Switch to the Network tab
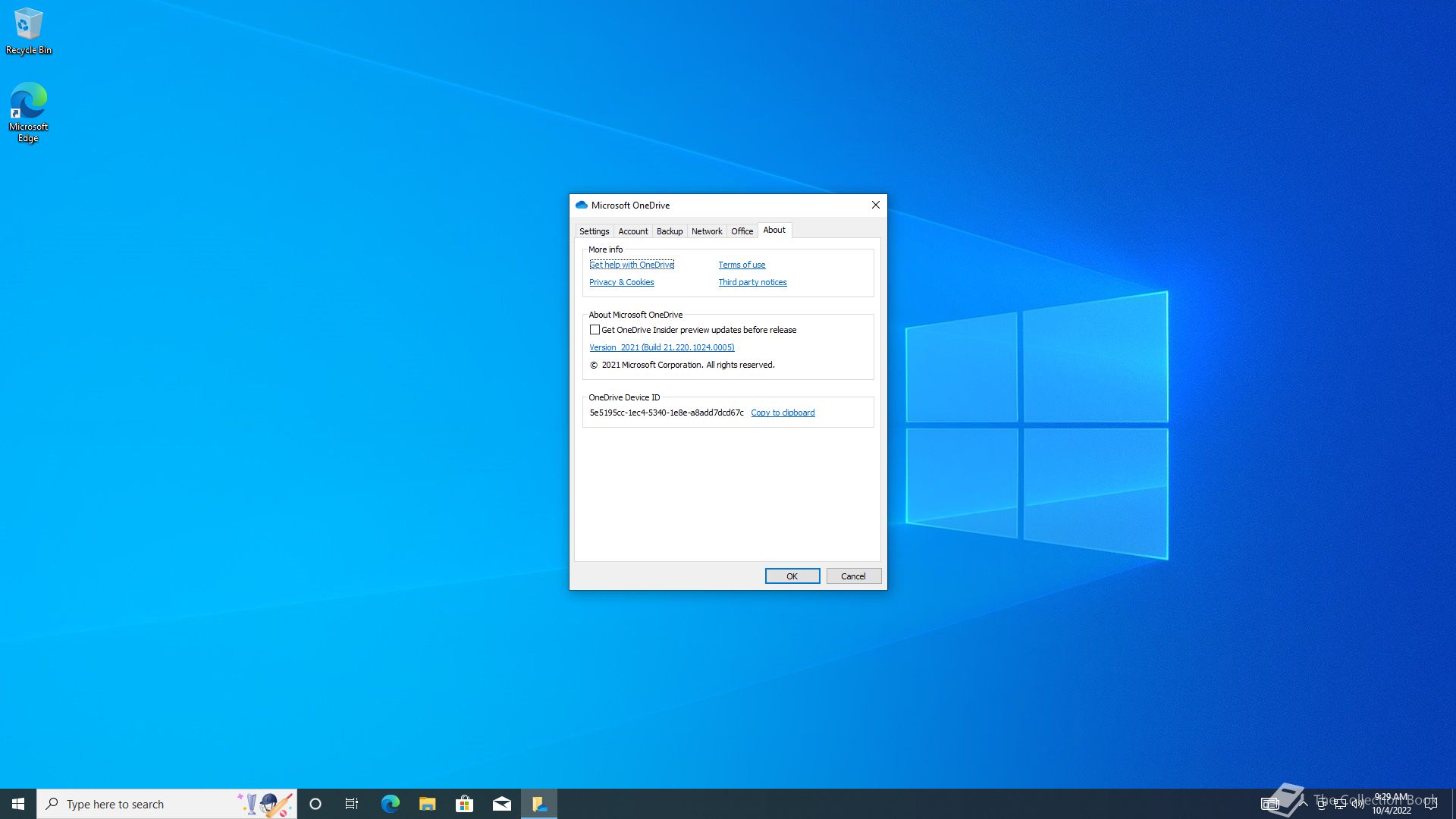 pos(707,231)
